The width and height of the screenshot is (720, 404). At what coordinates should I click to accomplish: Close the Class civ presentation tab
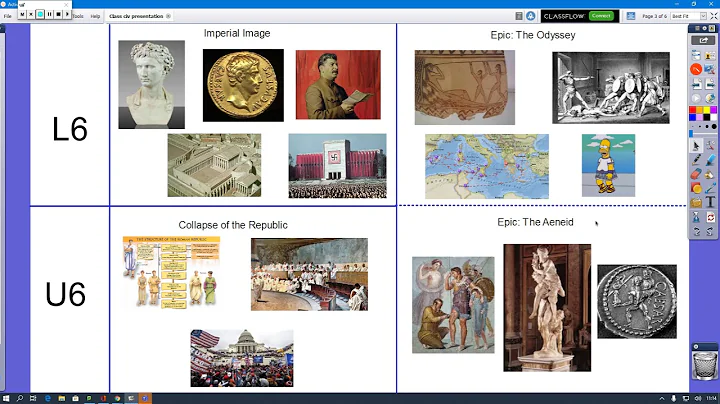(169, 16)
